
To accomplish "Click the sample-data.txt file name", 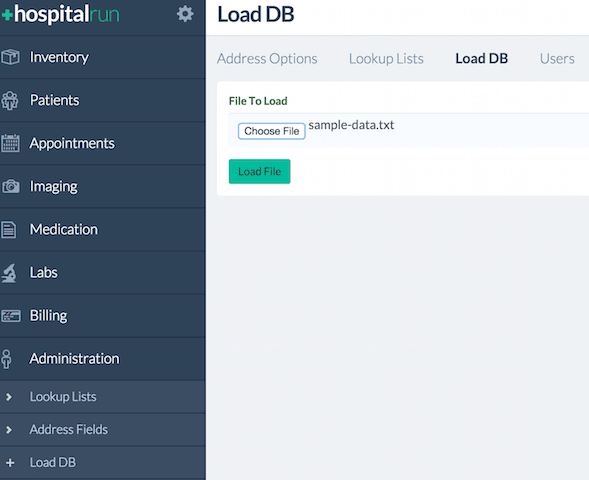I will point(351,125).
